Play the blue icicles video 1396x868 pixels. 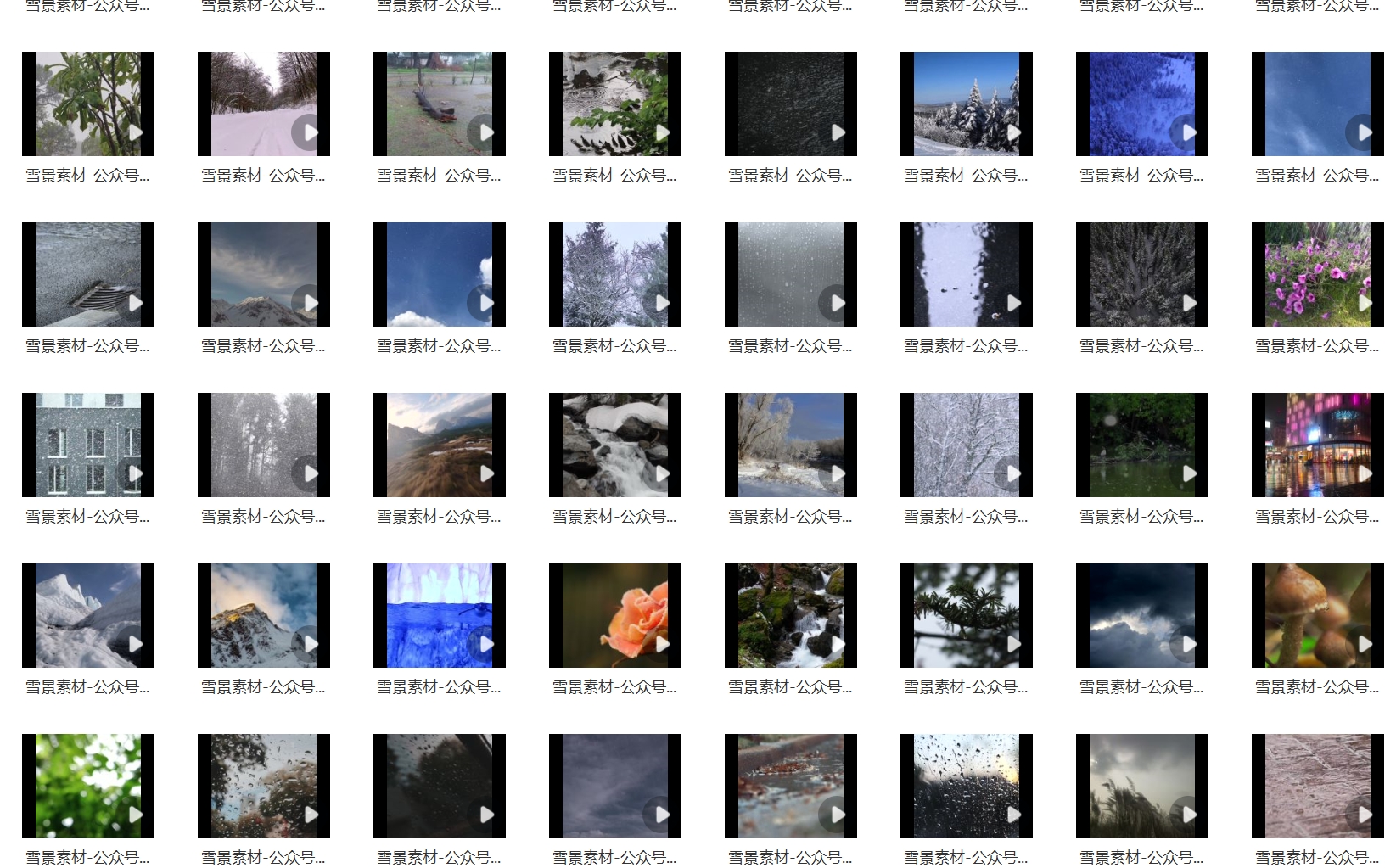(486, 644)
